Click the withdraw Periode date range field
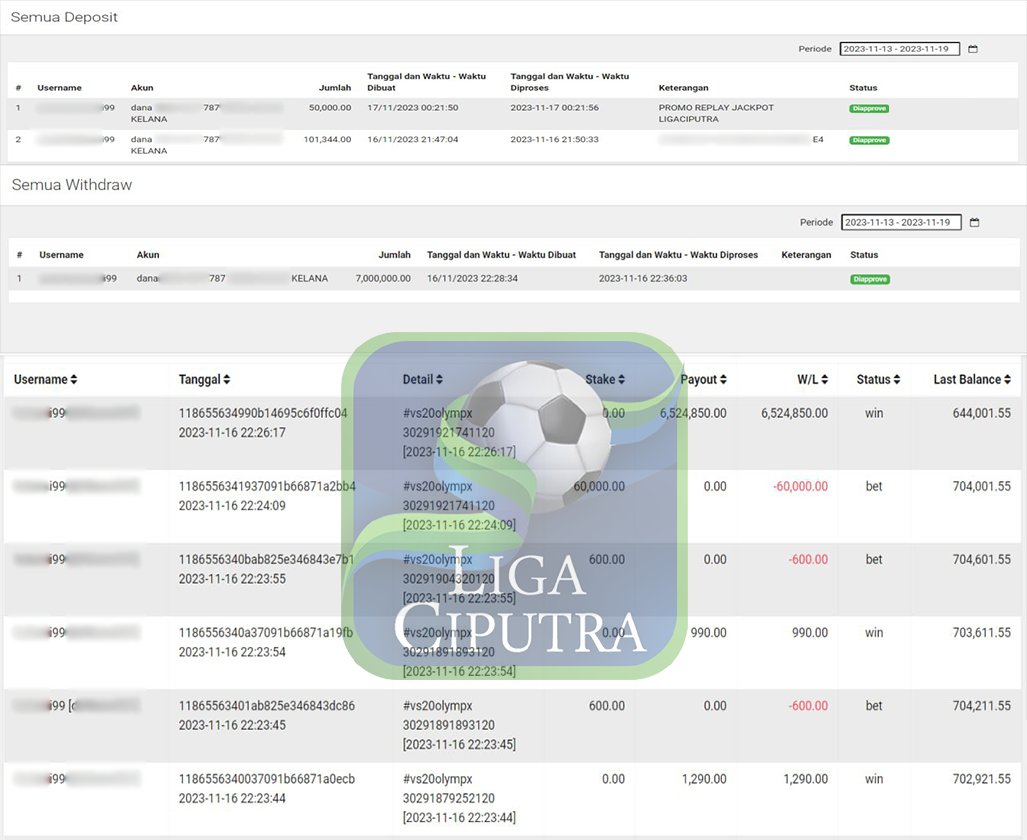This screenshot has height=840, width=1027. coord(901,223)
